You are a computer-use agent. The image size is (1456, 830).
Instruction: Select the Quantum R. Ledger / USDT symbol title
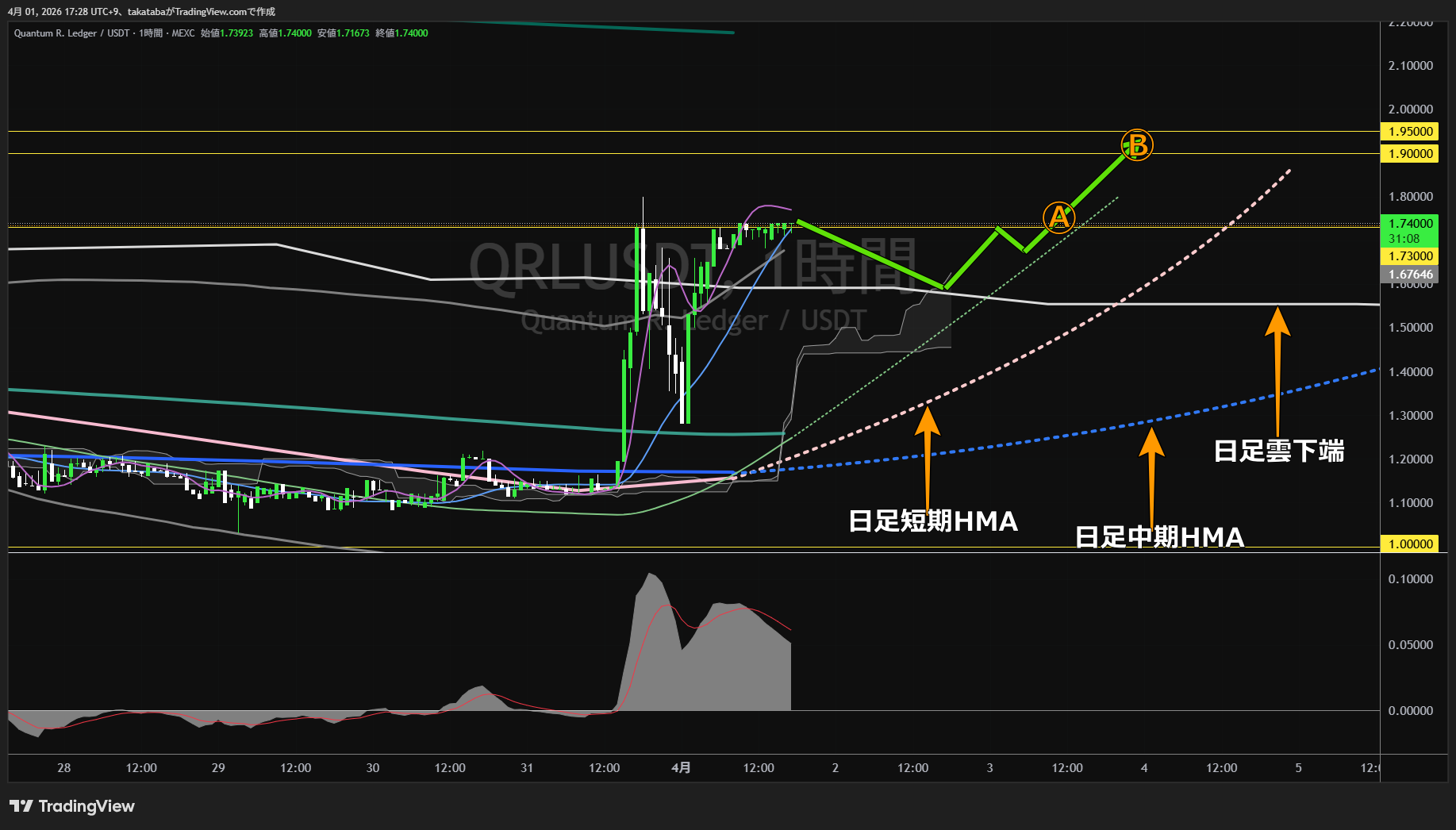pos(71,33)
